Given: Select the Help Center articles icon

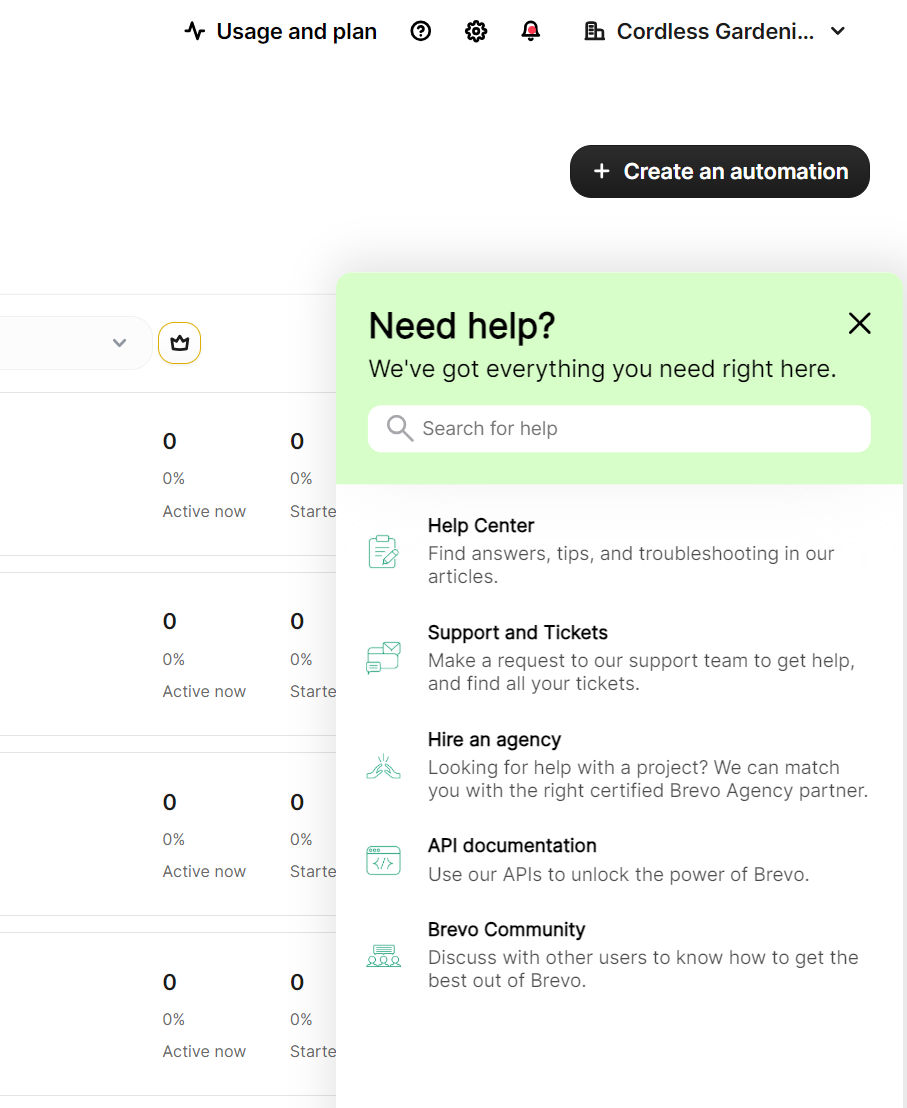Looking at the screenshot, I should coord(383,550).
